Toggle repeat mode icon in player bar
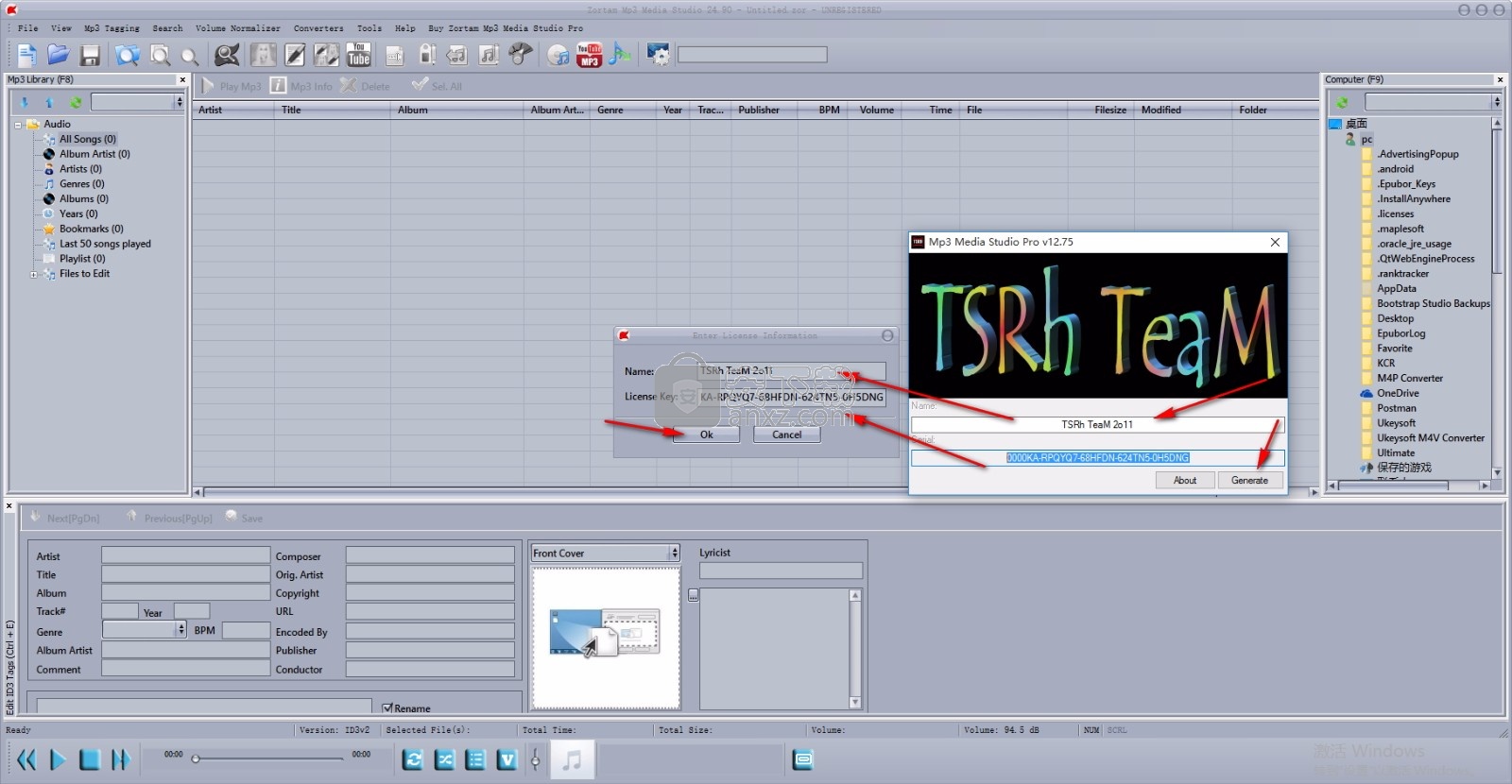 413,759
